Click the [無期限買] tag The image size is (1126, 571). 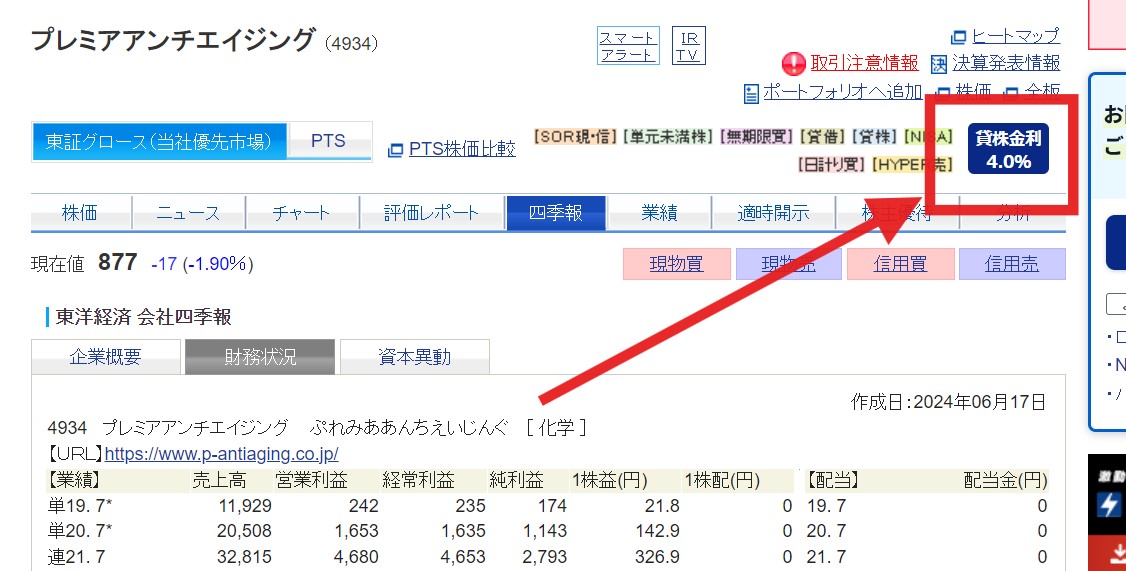(x=758, y=136)
